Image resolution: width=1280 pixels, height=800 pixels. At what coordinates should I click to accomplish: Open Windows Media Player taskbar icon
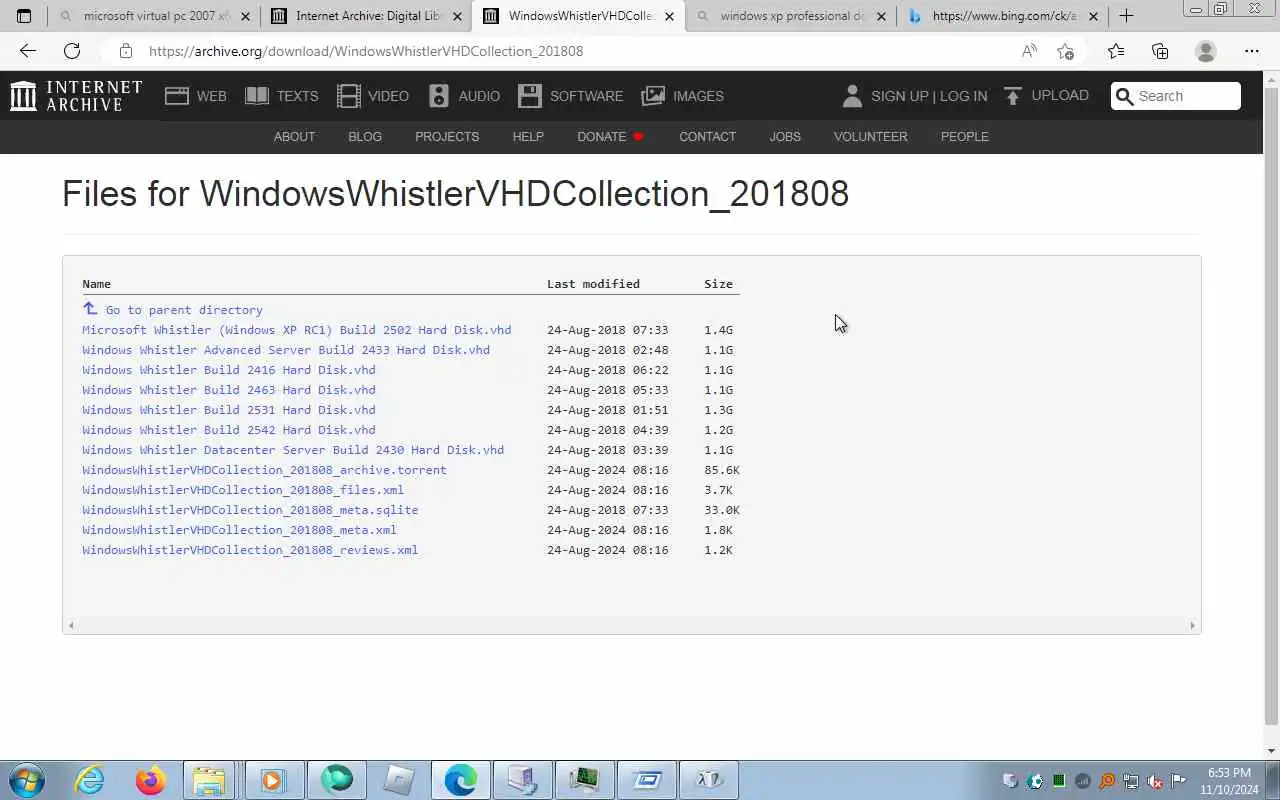pyautogui.click(x=272, y=780)
